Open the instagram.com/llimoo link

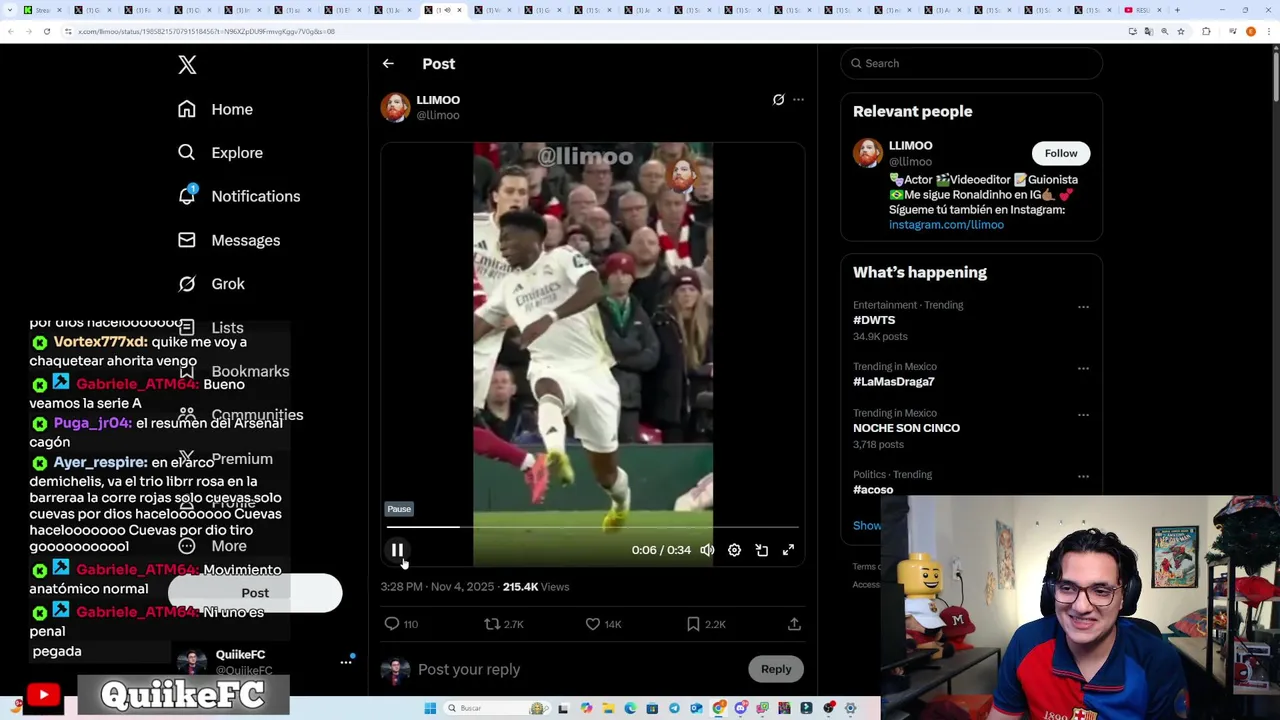pyautogui.click(x=946, y=225)
